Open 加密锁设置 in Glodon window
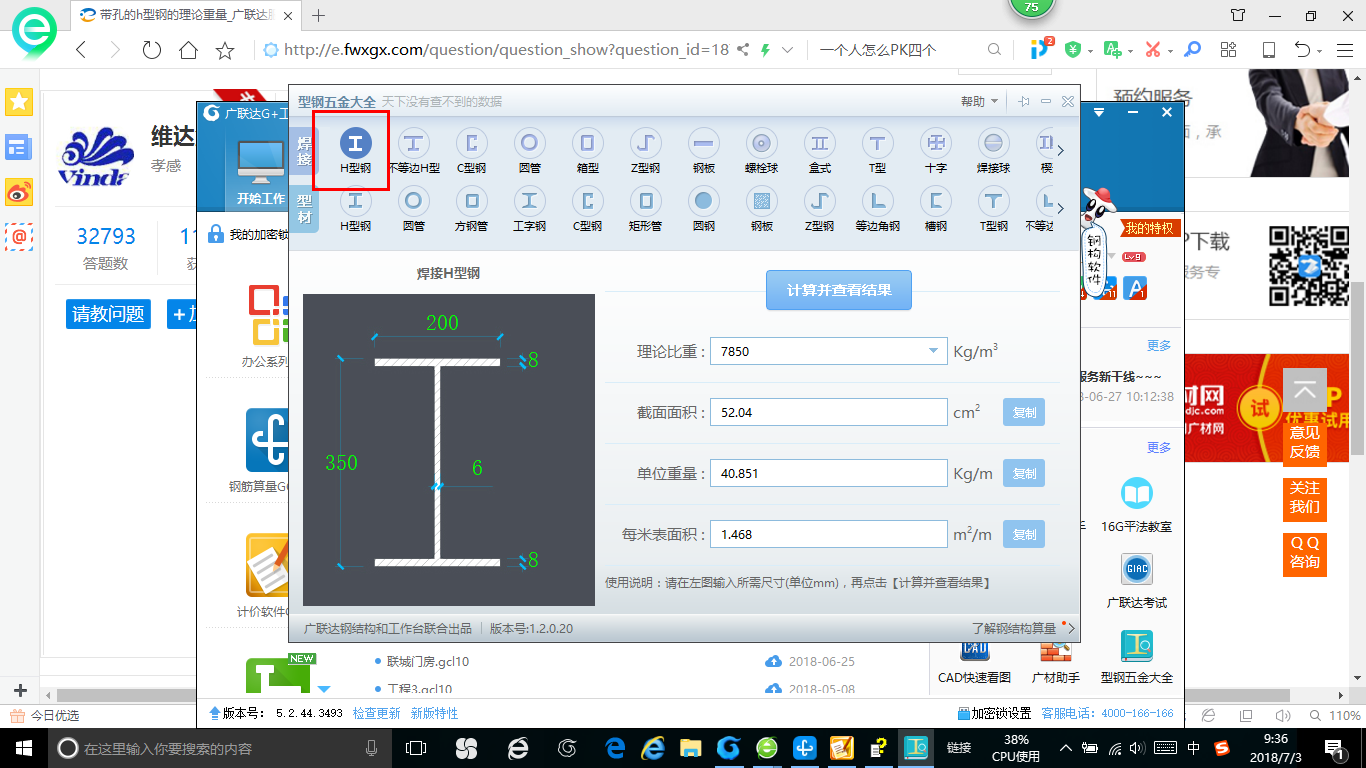 point(994,713)
